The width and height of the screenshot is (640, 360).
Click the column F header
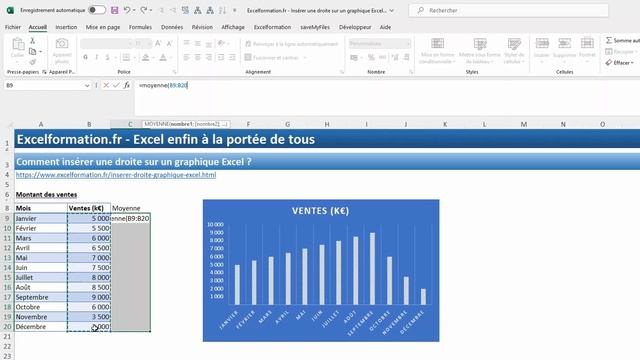248,124
